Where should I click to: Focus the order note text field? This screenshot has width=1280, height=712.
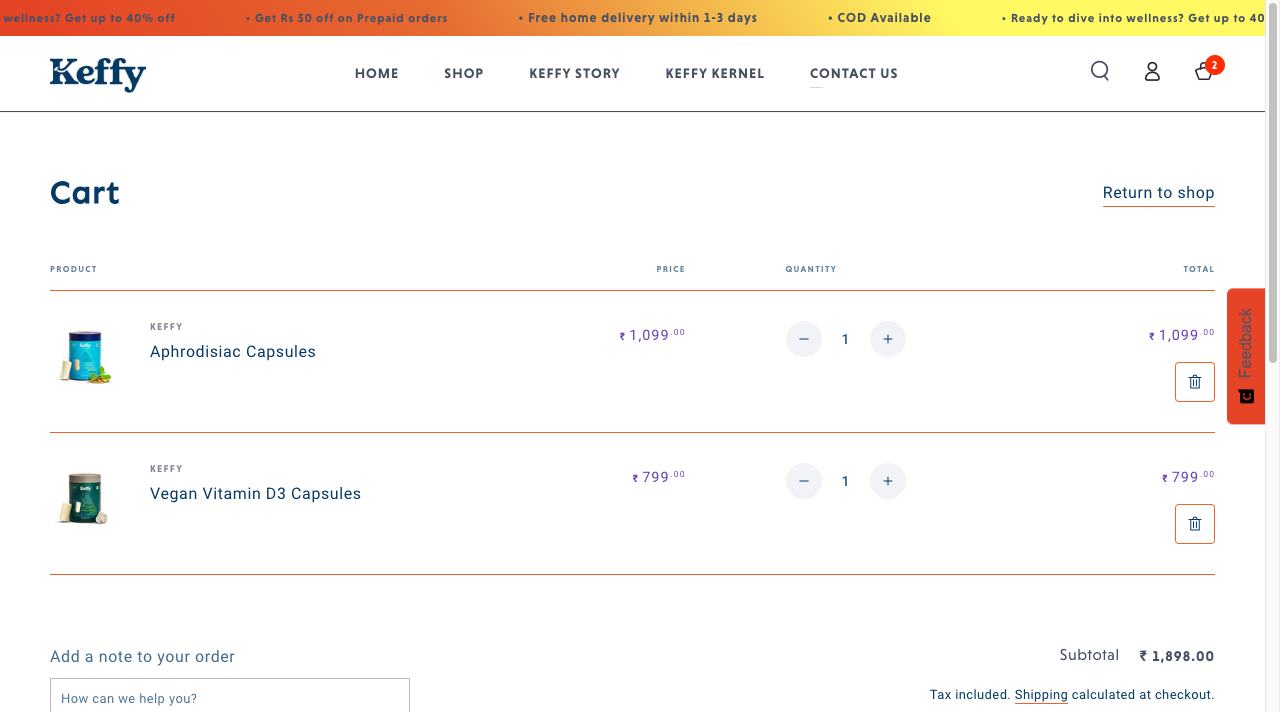[230, 696]
